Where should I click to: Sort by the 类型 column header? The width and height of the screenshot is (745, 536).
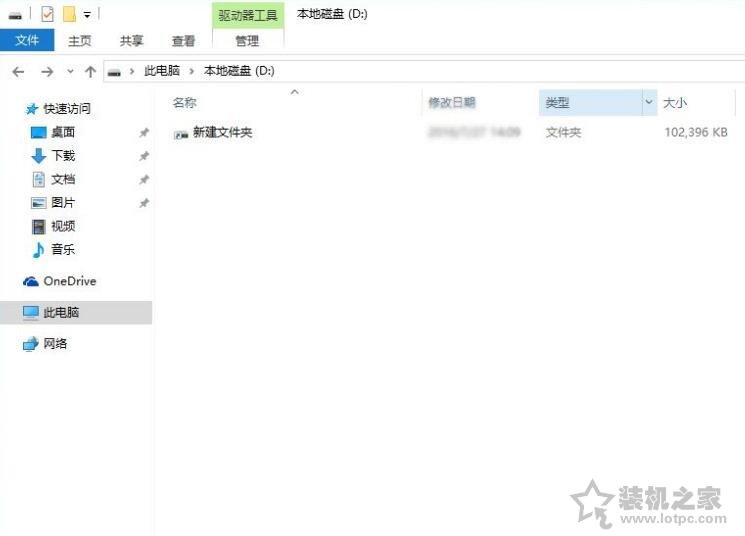tap(557, 103)
